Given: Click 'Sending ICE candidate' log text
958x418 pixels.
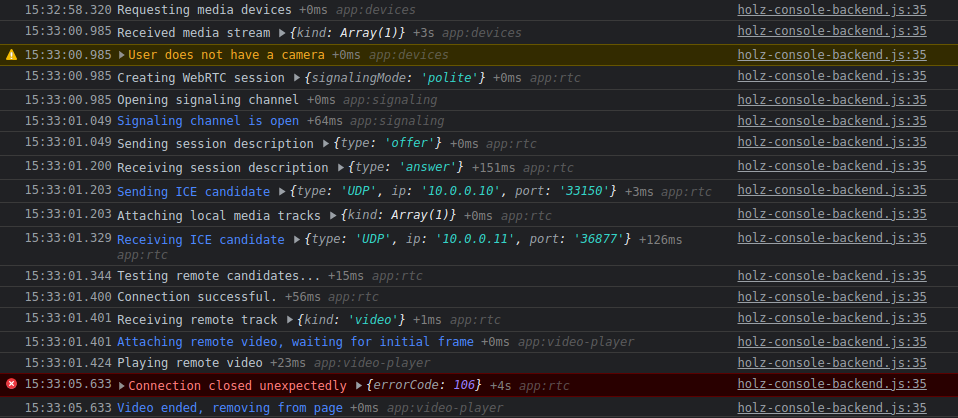Looking at the screenshot, I should pyautogui.click(x=193, y=191).
